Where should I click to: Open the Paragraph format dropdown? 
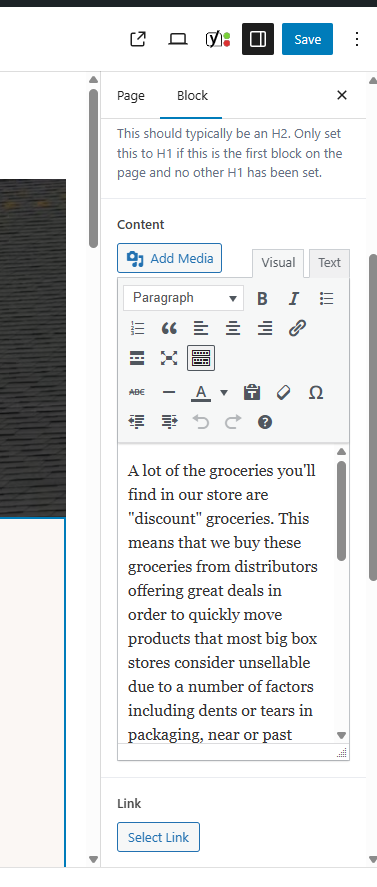(183, 298)
